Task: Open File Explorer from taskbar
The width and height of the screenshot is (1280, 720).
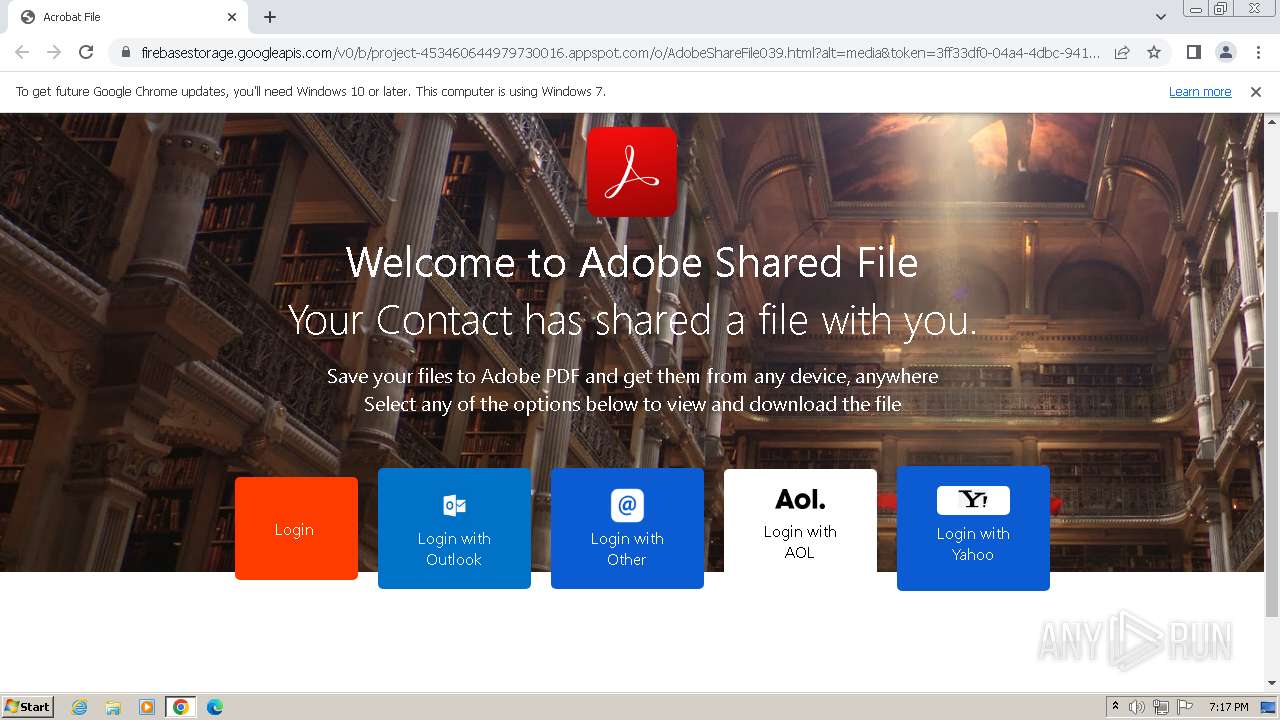Action: (113, 707)
